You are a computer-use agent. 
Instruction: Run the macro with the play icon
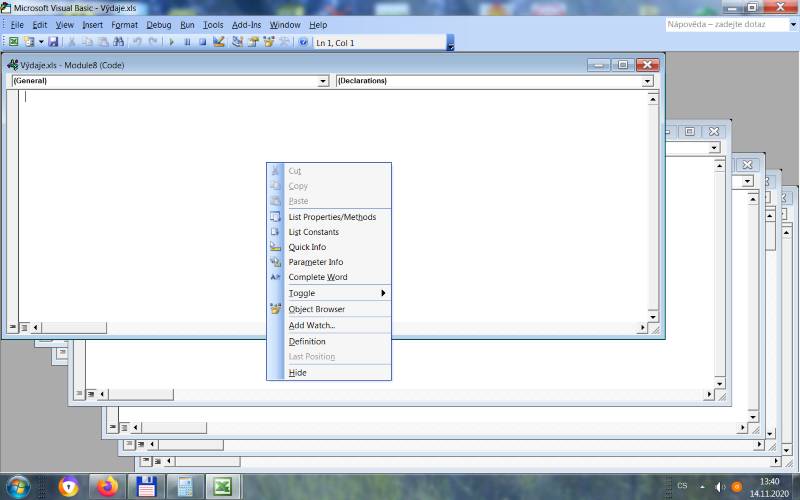pyautogui.click(x=171, y=42)
